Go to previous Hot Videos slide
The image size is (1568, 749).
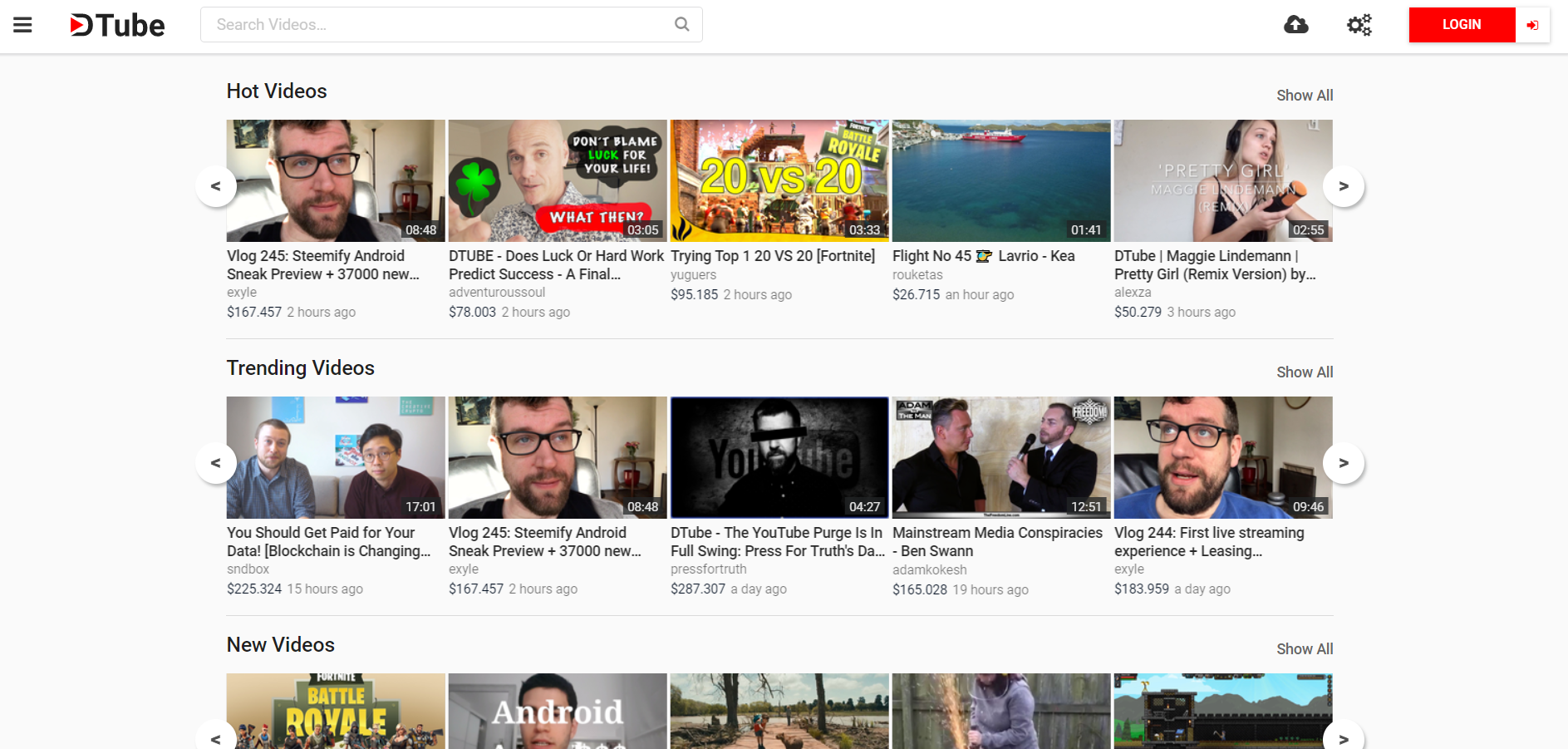216,186
